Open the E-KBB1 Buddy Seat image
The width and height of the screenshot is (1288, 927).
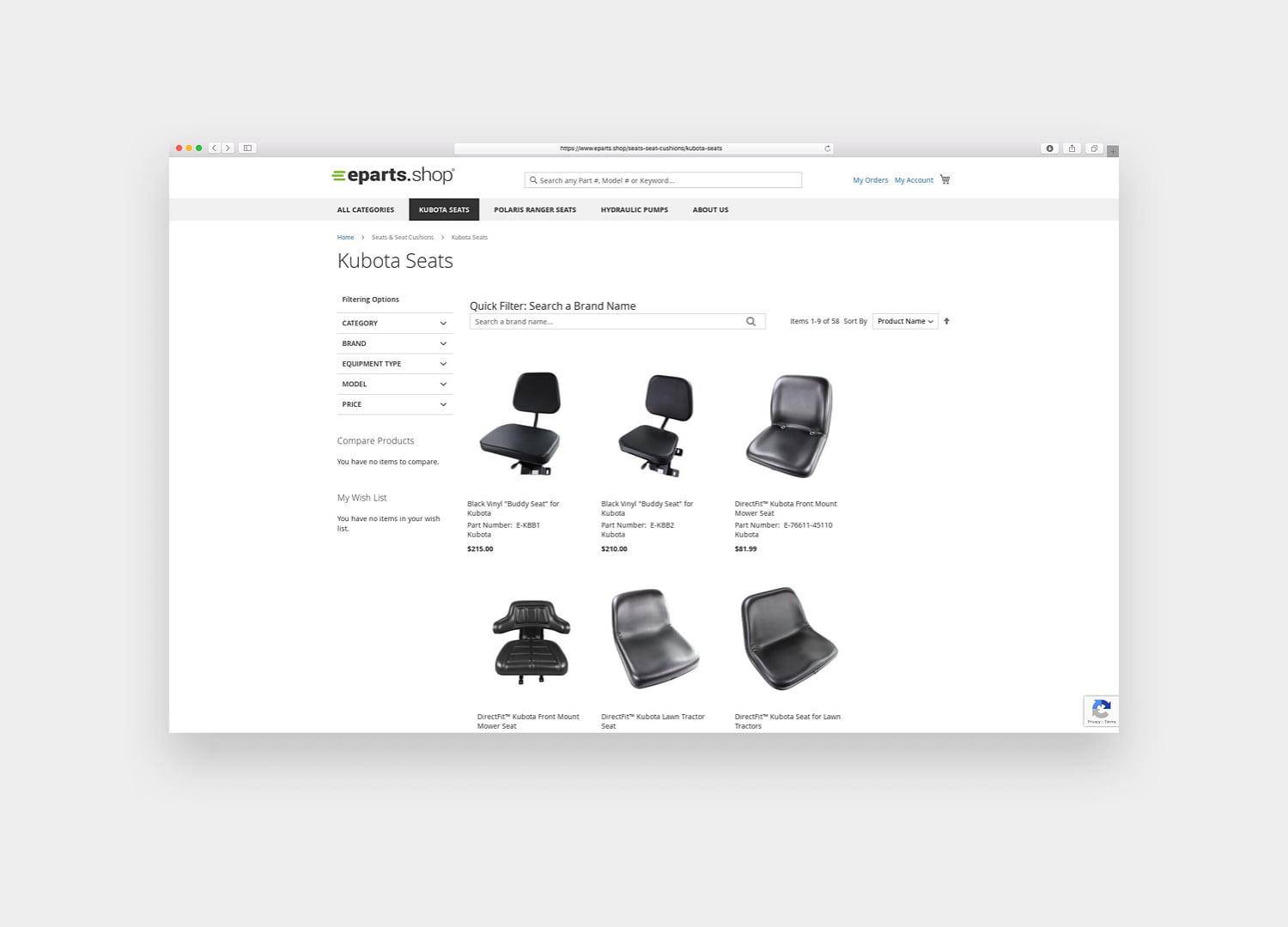click(521, 423)
